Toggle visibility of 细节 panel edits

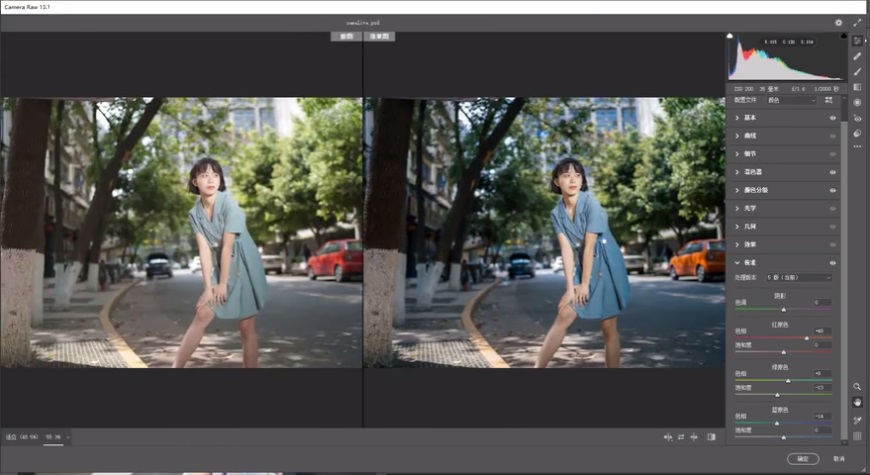[x=833, y=154]
